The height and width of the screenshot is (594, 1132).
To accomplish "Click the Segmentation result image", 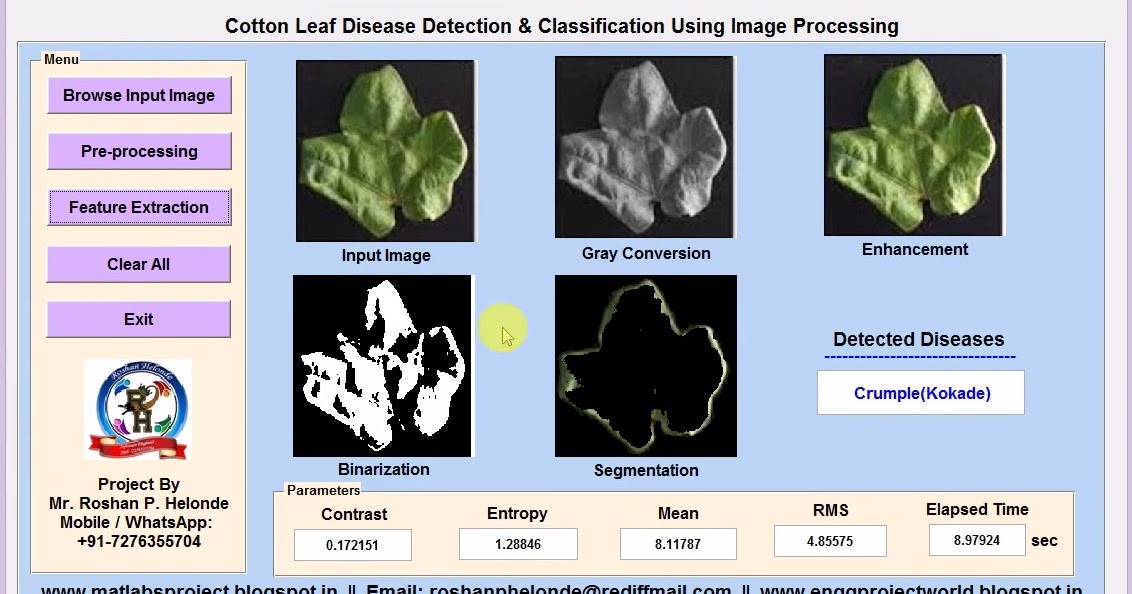I will 645,365.
